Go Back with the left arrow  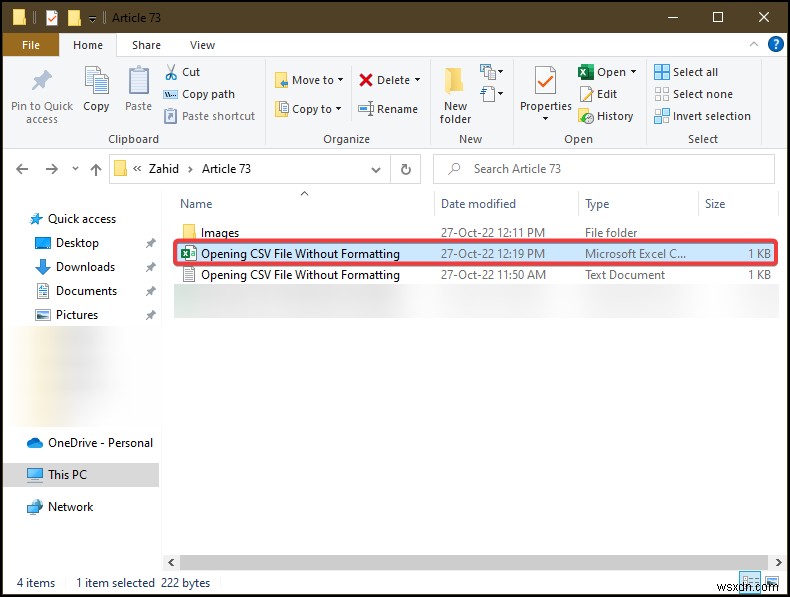22,169
